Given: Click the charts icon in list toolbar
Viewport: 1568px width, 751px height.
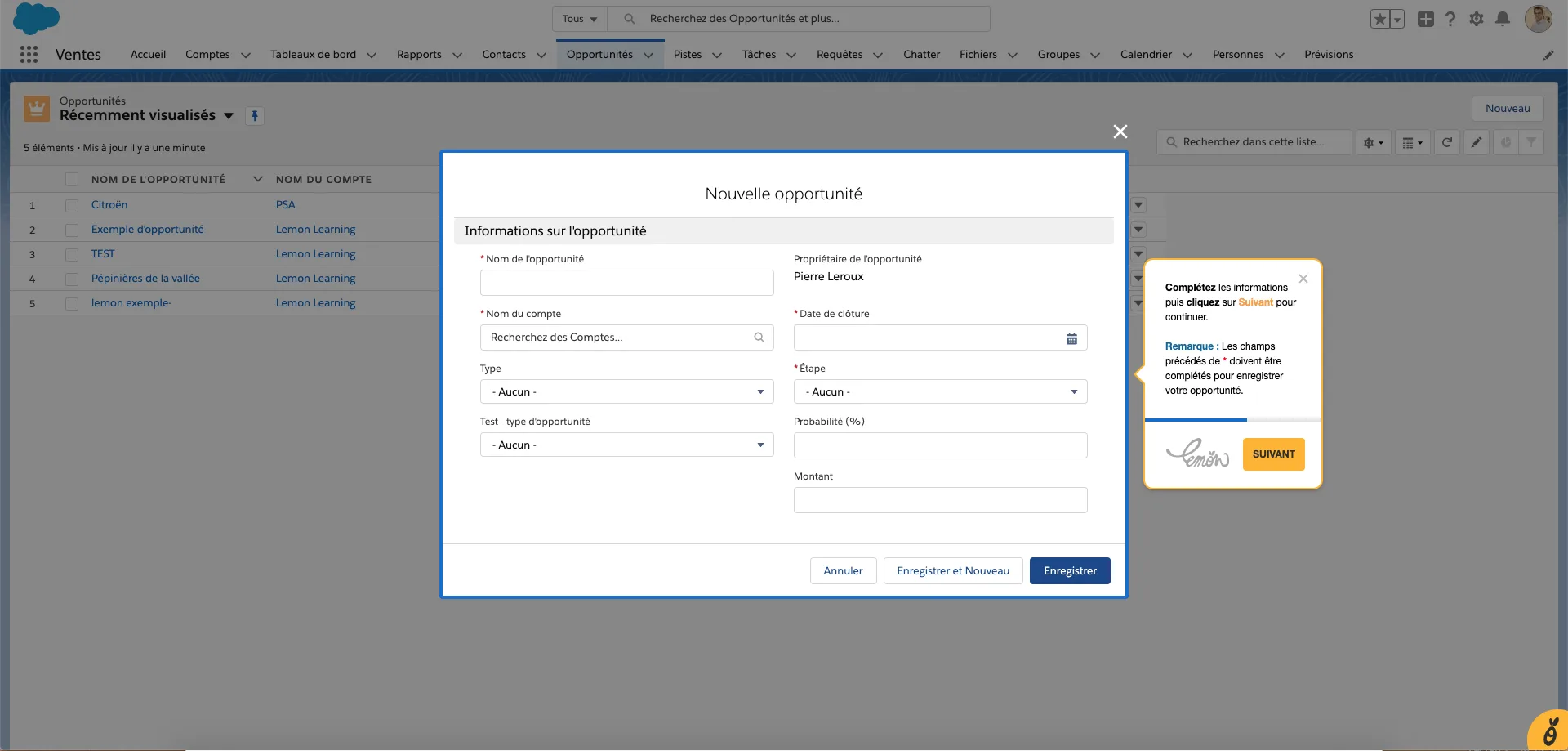Looking at the screenshot, I should coord(1506,142).
